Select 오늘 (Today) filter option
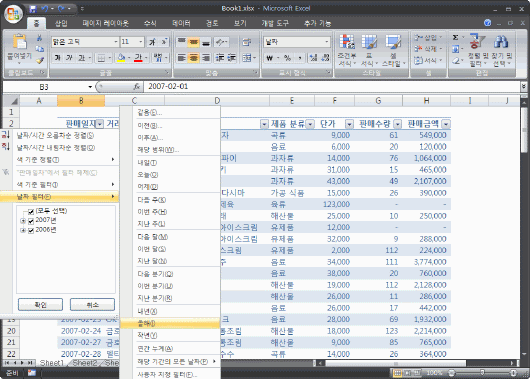Viewport: 530px width, 379px height. (170, 175)
